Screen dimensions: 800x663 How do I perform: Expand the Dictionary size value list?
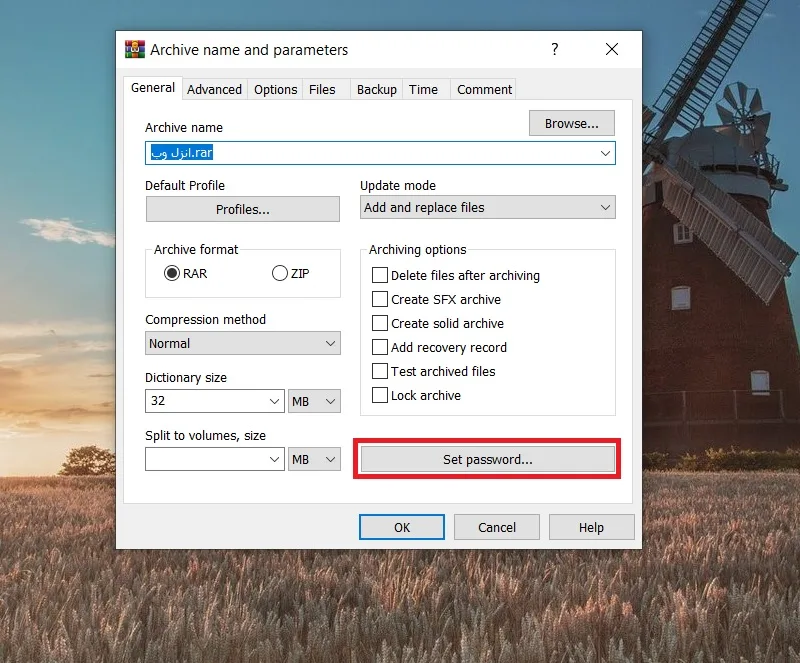point(274,401)
